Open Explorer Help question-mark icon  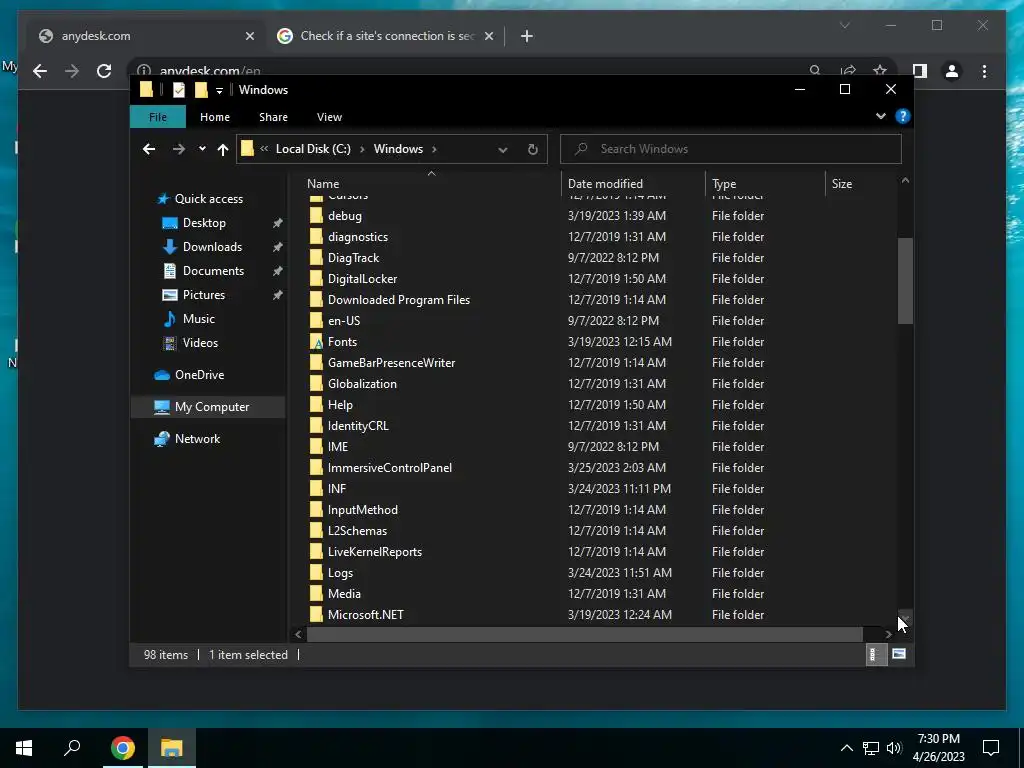(903, 116)
